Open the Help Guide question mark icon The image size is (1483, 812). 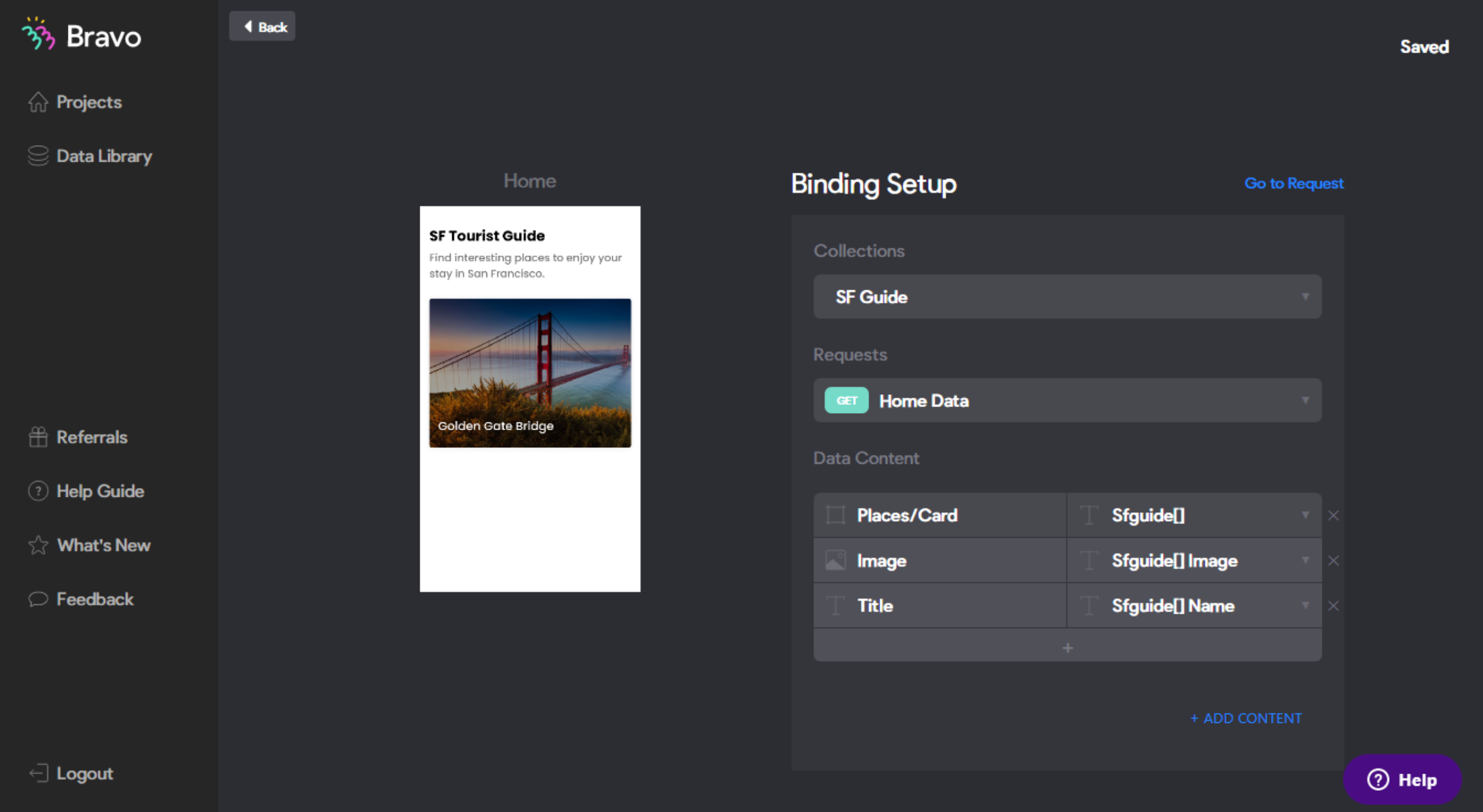tap(38, 490)
